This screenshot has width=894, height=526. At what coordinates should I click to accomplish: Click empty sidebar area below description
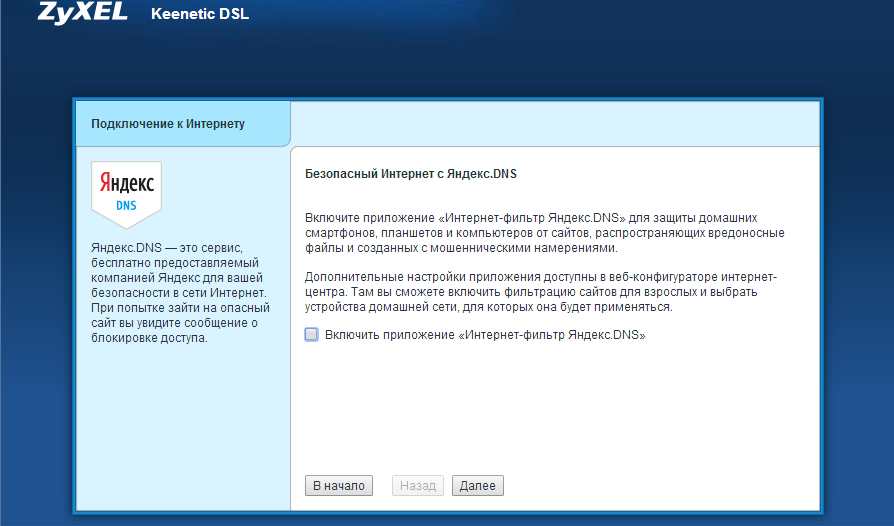tap(182, 430)
